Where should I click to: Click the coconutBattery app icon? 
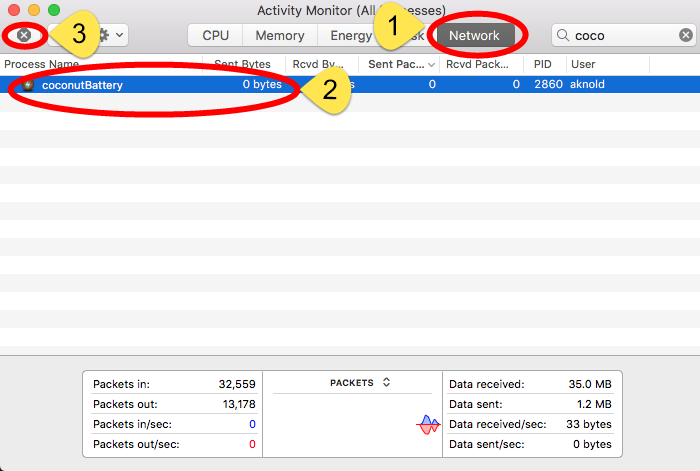pos(29,85)
